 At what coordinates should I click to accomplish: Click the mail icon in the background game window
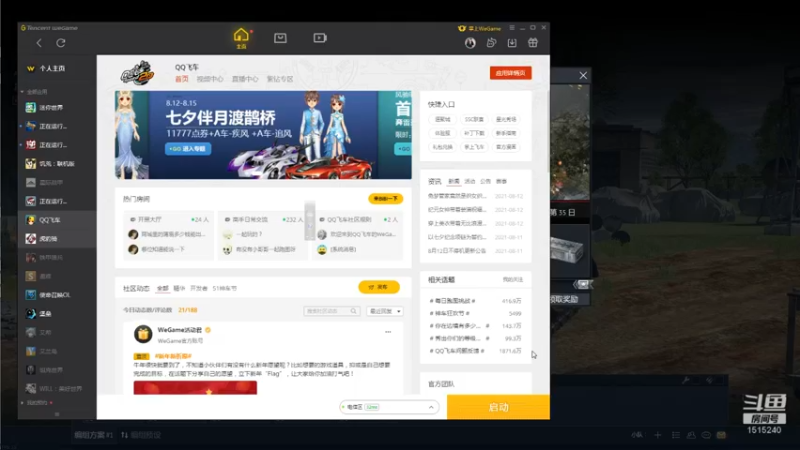click(x=721, y=435)
